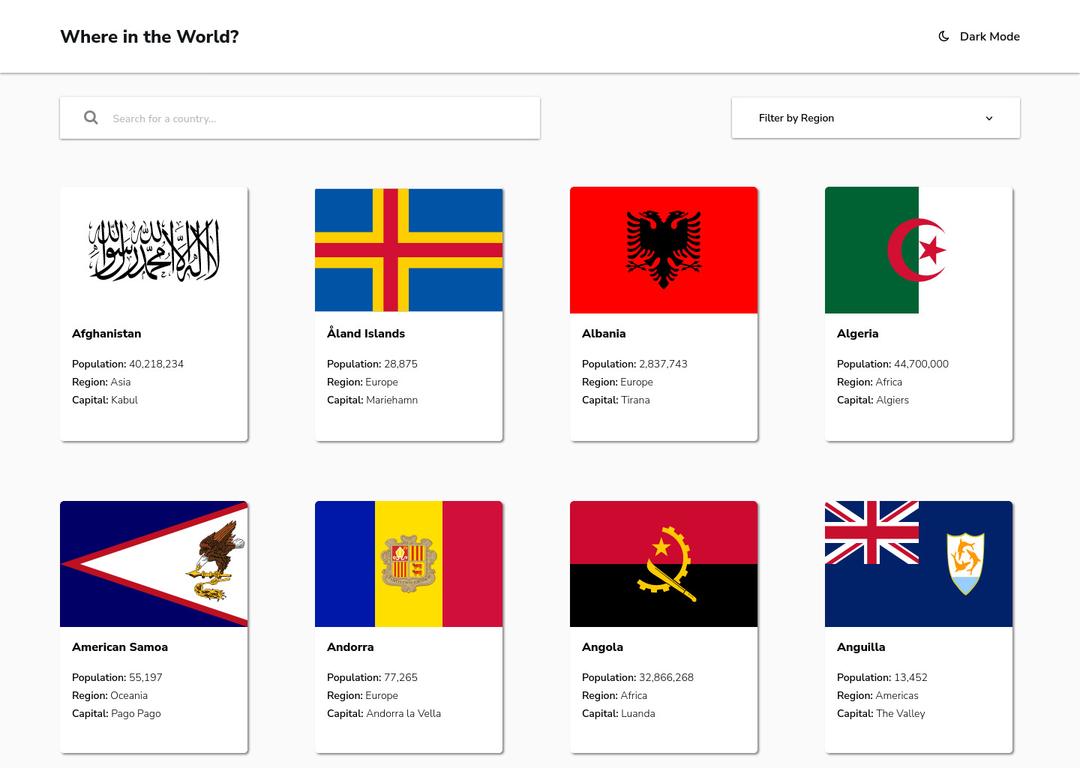Viewport: 1080px width, 768px height.
Task: Click the Andorra flag image
Action: point(409,564)
